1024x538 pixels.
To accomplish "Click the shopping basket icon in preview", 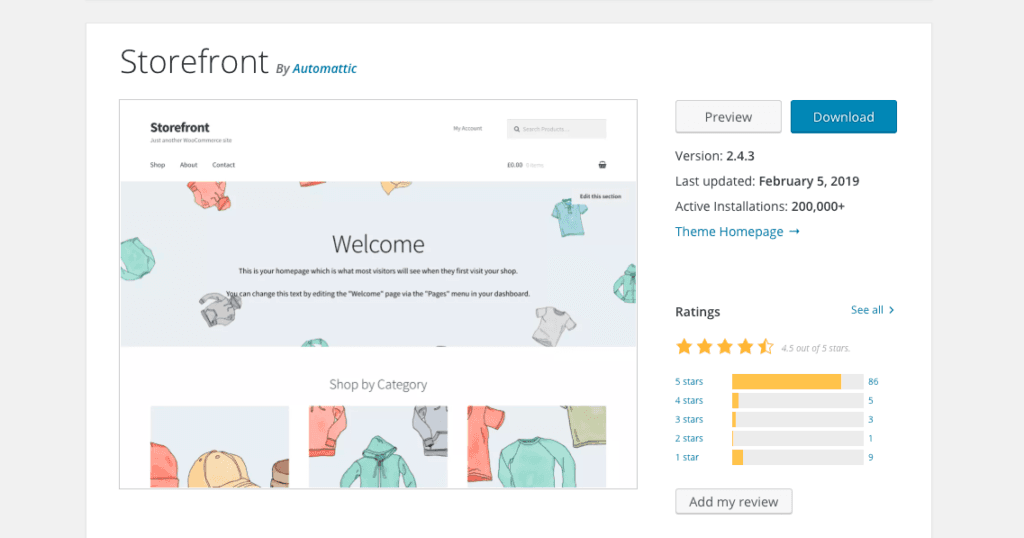I will click(x=602, y=165).
